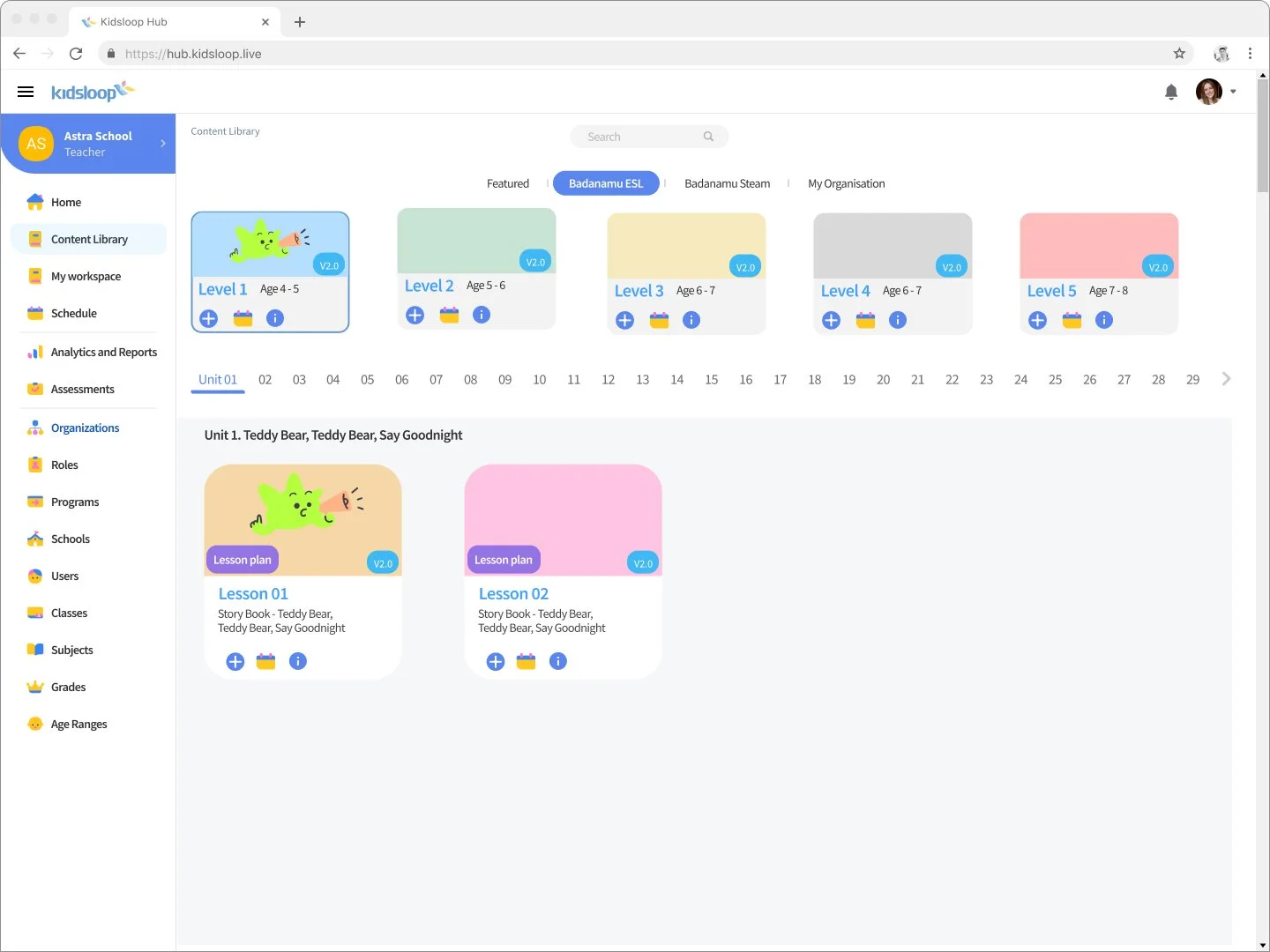Screen dimensions: 1270x952
Task: Open the My Organisation tab
Action: [x=847, y=183]
